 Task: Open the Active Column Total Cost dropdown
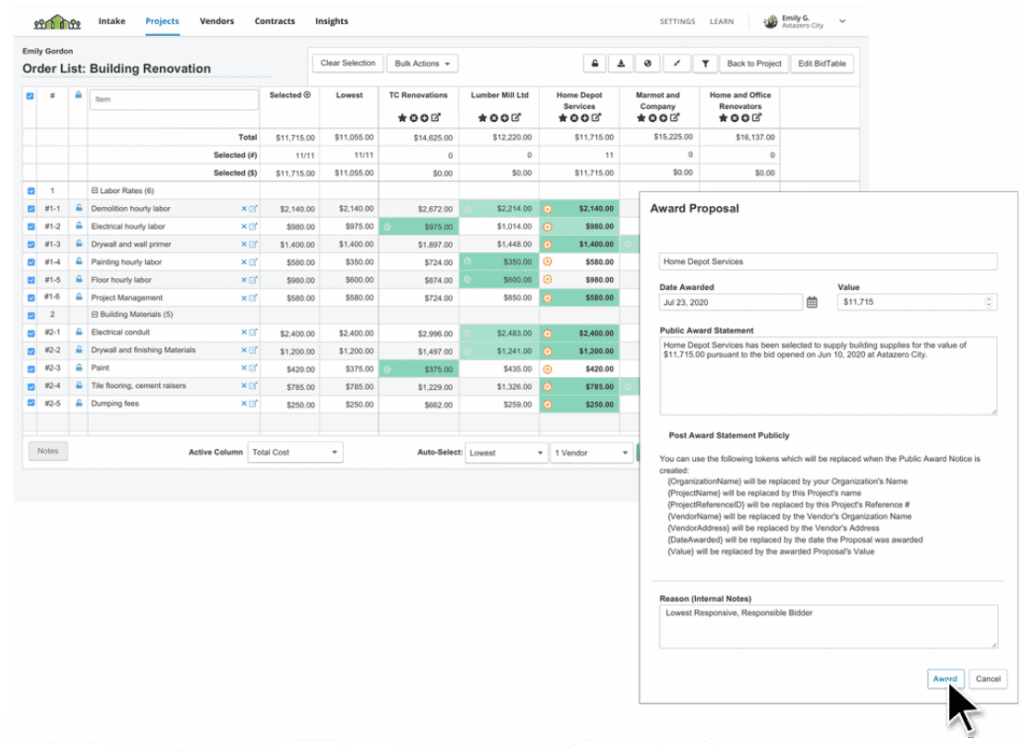(x=295, y=453)
